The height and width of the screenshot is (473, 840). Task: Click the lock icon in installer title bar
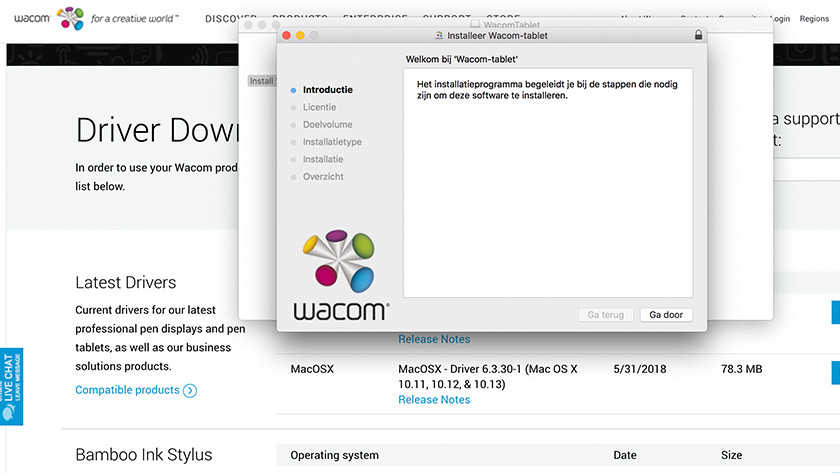698,35
